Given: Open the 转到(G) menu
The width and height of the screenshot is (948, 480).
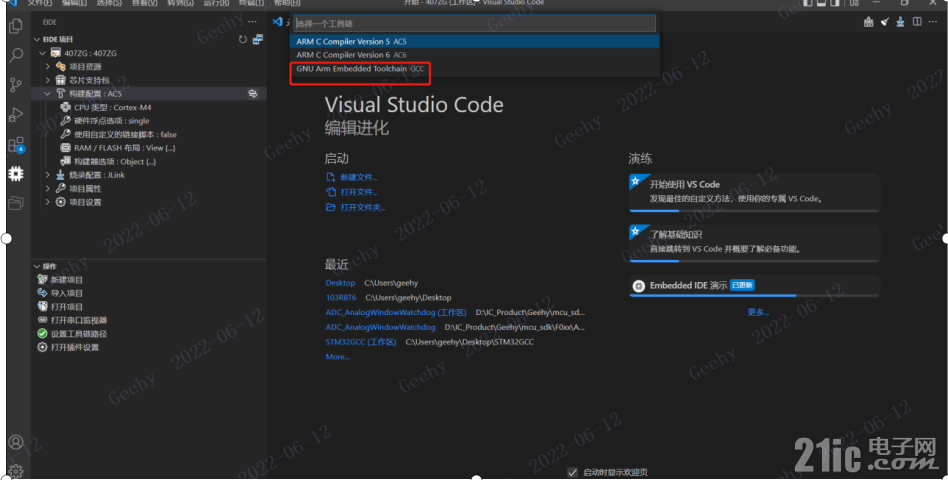Looking at the screenshot, I should [181, 2].
